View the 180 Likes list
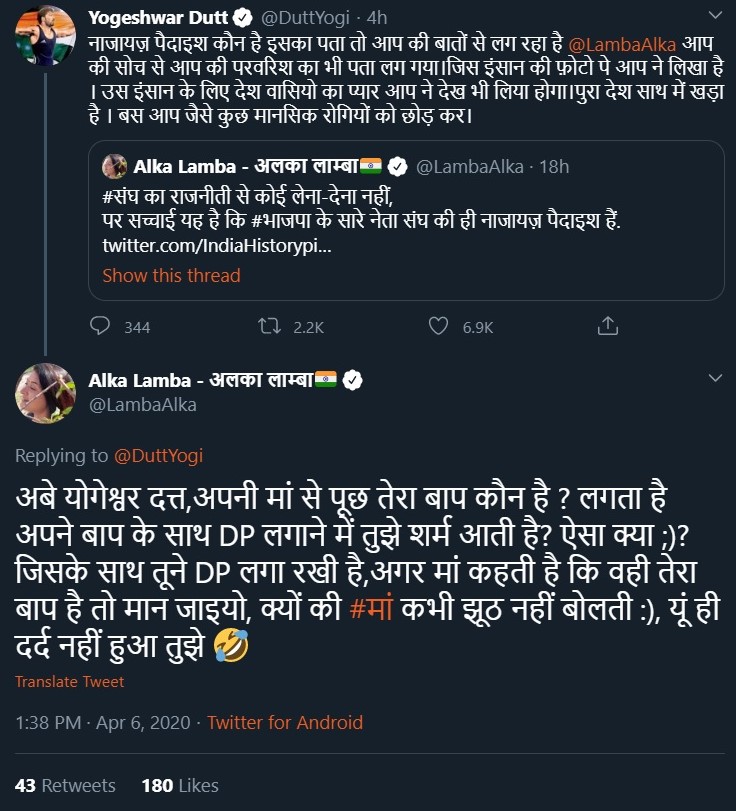This screenshot has height=811, width=736. click(x=180, y=785)
